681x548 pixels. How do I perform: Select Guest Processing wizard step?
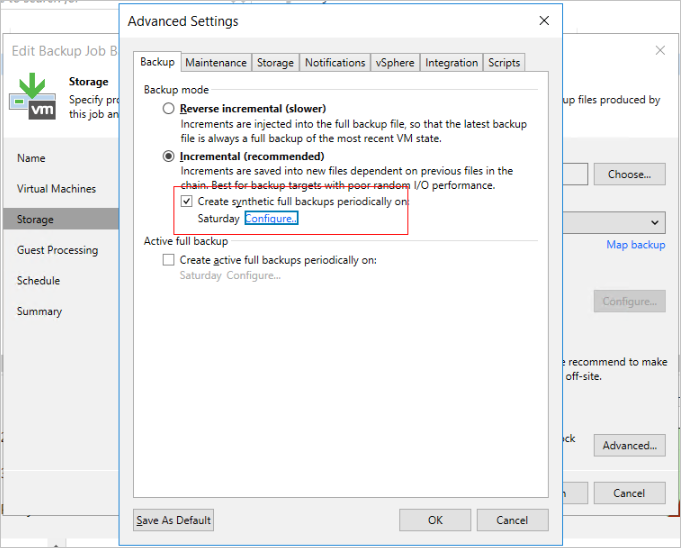click(57, 250)
